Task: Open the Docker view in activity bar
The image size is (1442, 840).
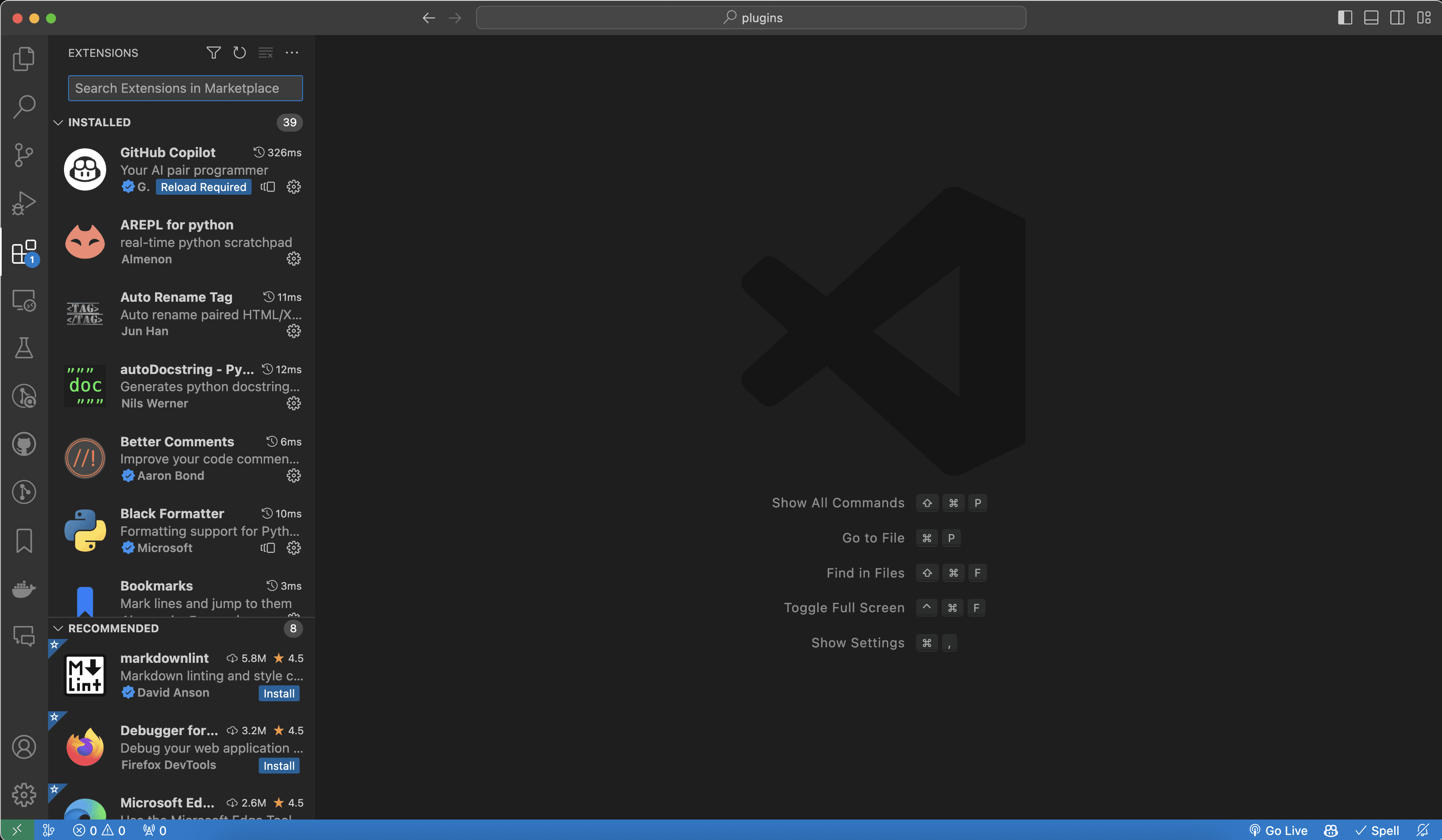Action: (23, 588)
